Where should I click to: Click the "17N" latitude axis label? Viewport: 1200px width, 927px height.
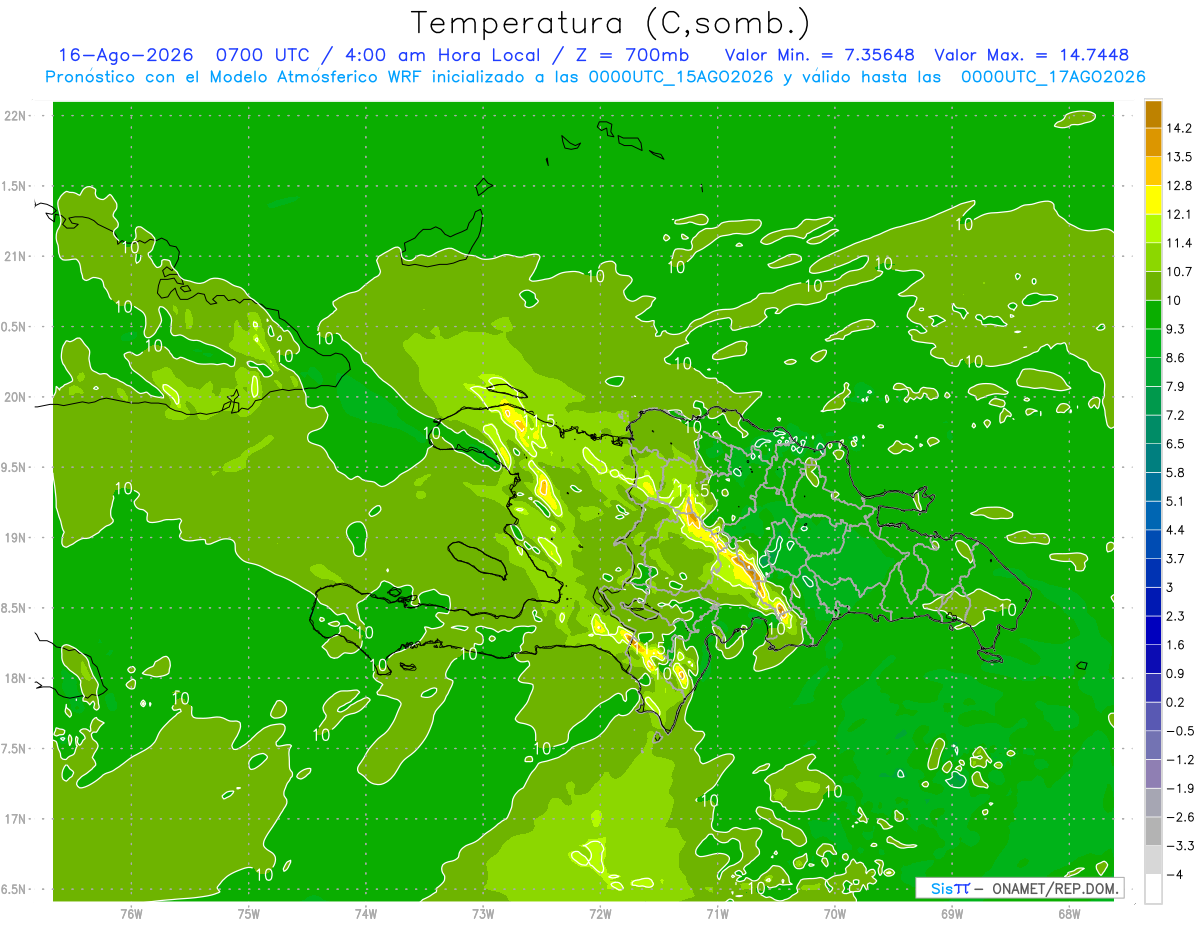[x=16, y=819]
